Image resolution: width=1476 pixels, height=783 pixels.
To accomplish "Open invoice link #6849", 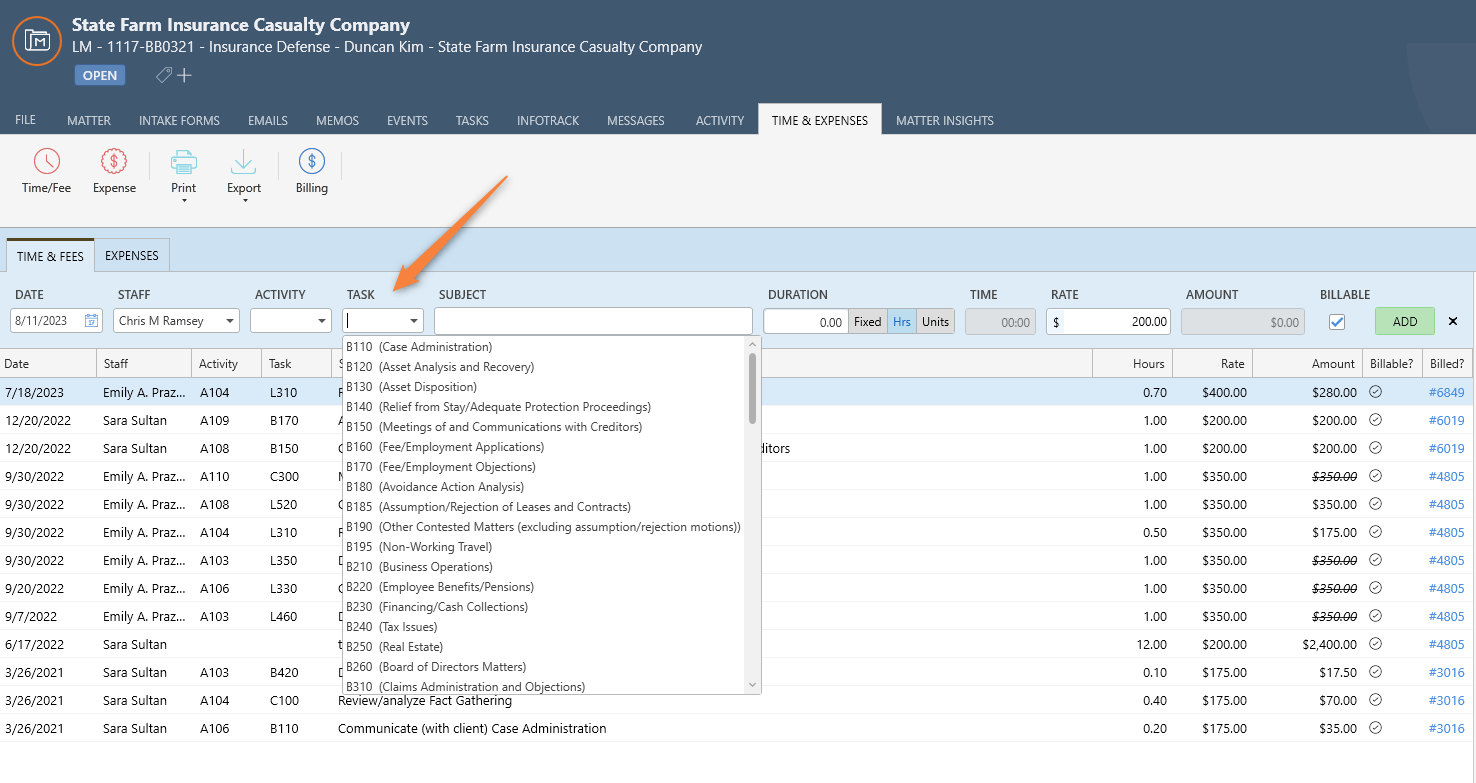I will click(x=1446, y=392).
